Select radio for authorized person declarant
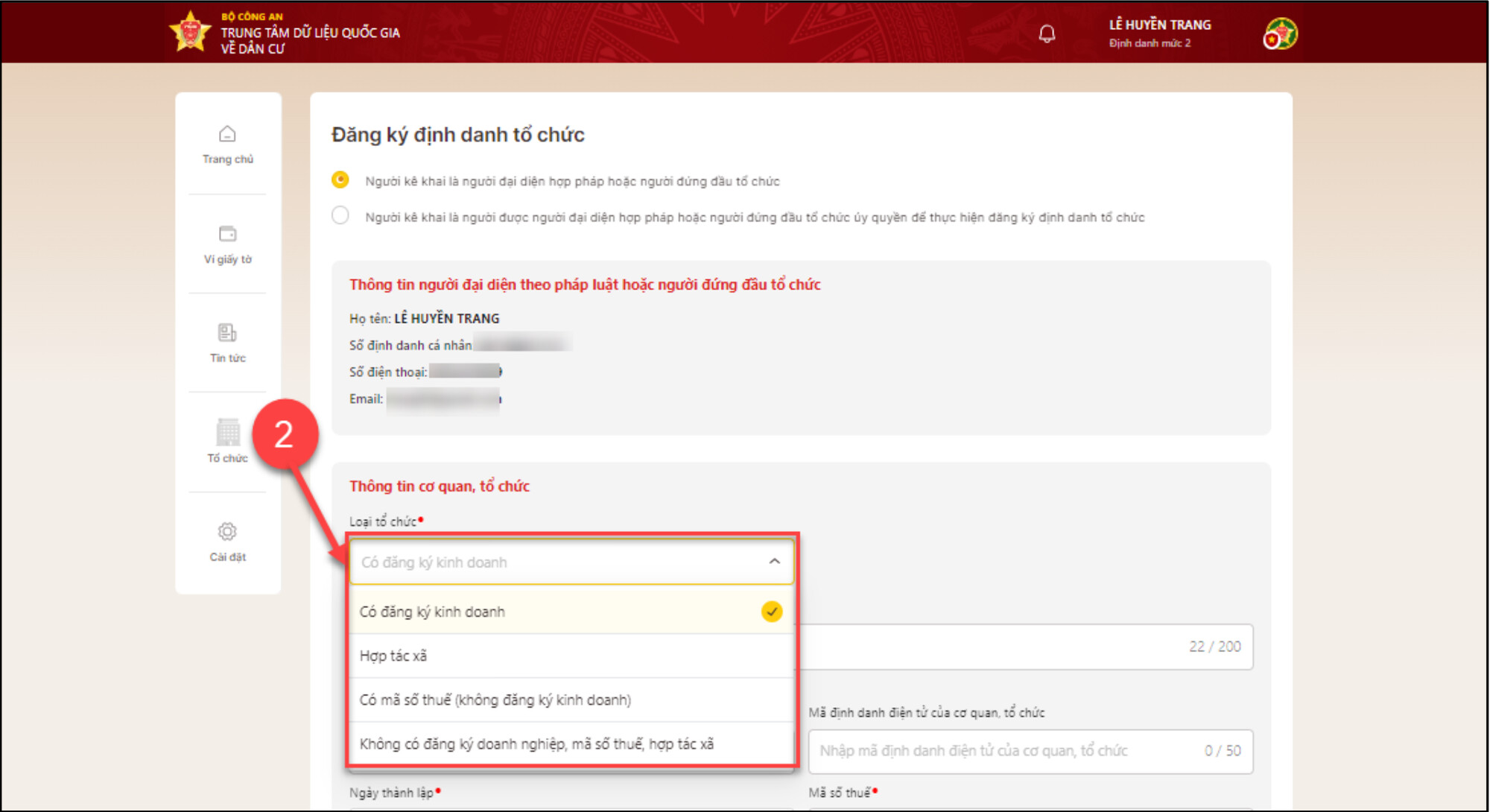This screenshot has width=1490, height=812. [x=340, y=216]
